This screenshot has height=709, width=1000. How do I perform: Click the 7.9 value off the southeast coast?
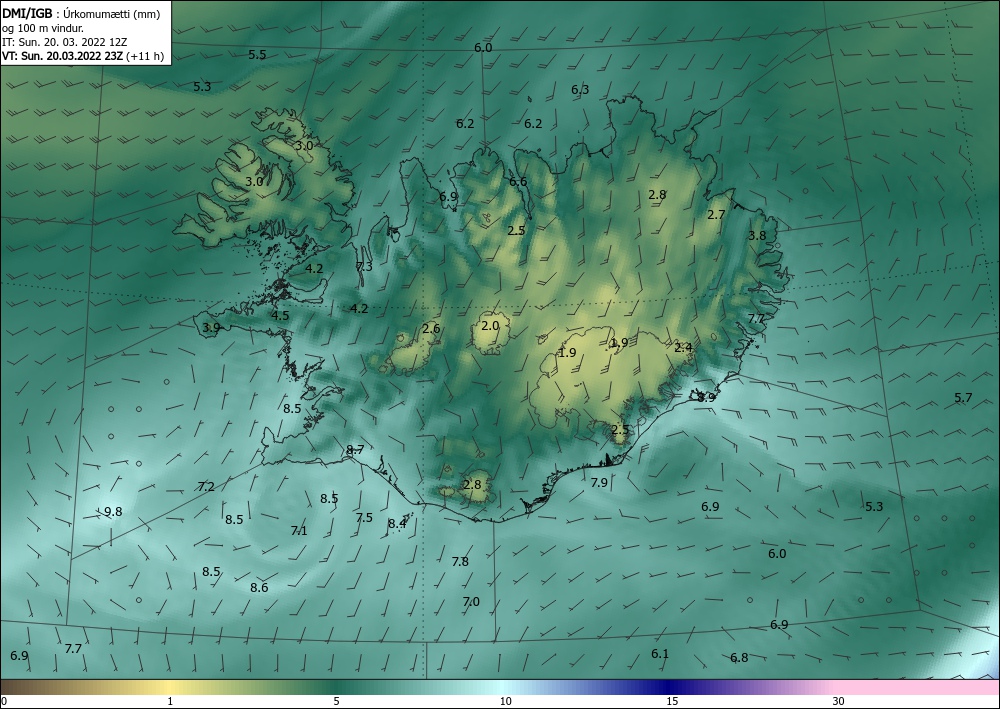tap(599, 483)
